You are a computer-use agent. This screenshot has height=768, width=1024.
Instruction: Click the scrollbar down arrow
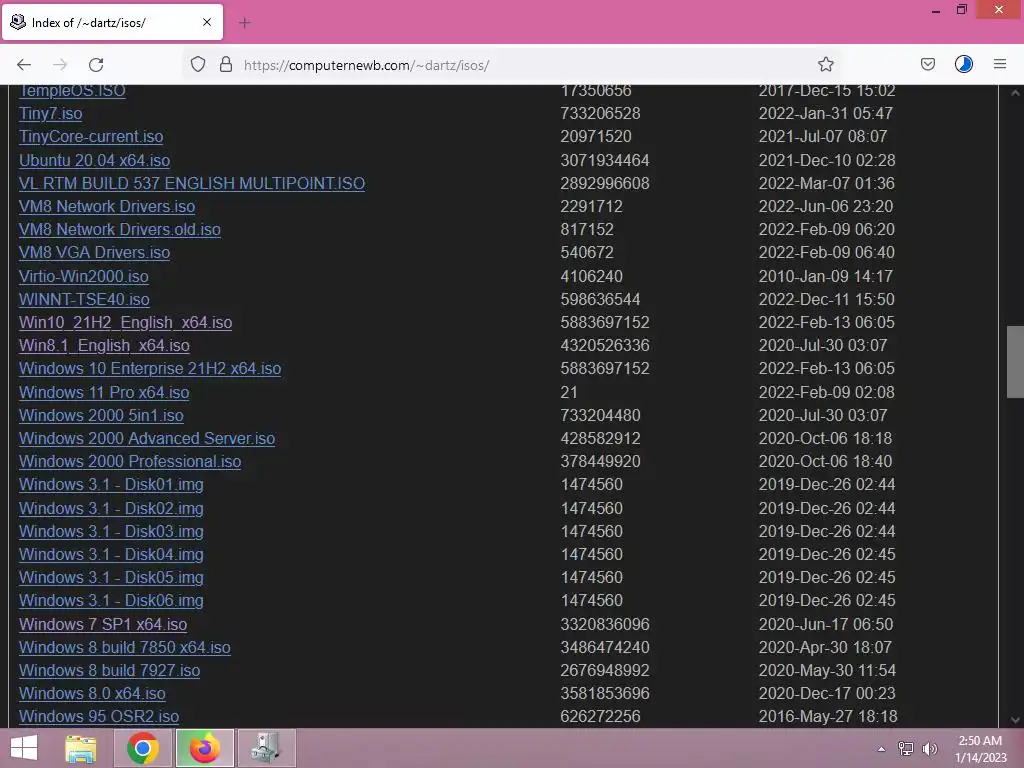point(1015,720)
